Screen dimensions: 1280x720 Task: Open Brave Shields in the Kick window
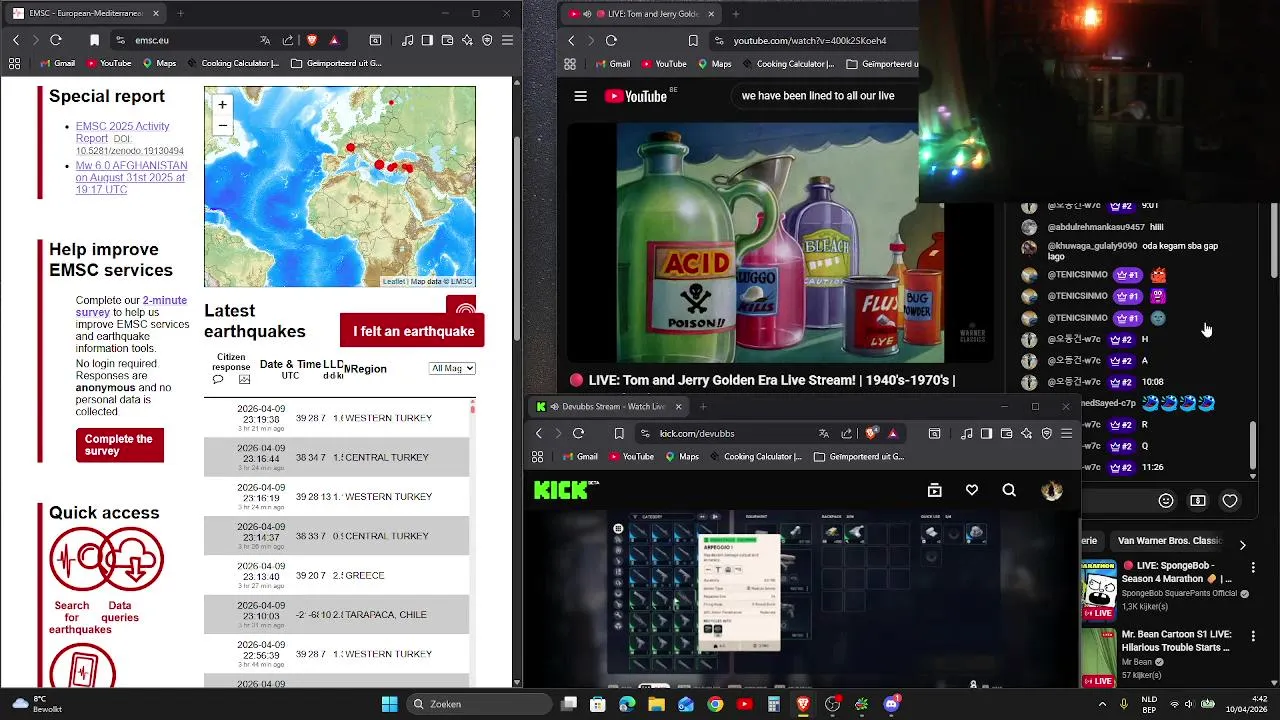click(x=871, y=433)
